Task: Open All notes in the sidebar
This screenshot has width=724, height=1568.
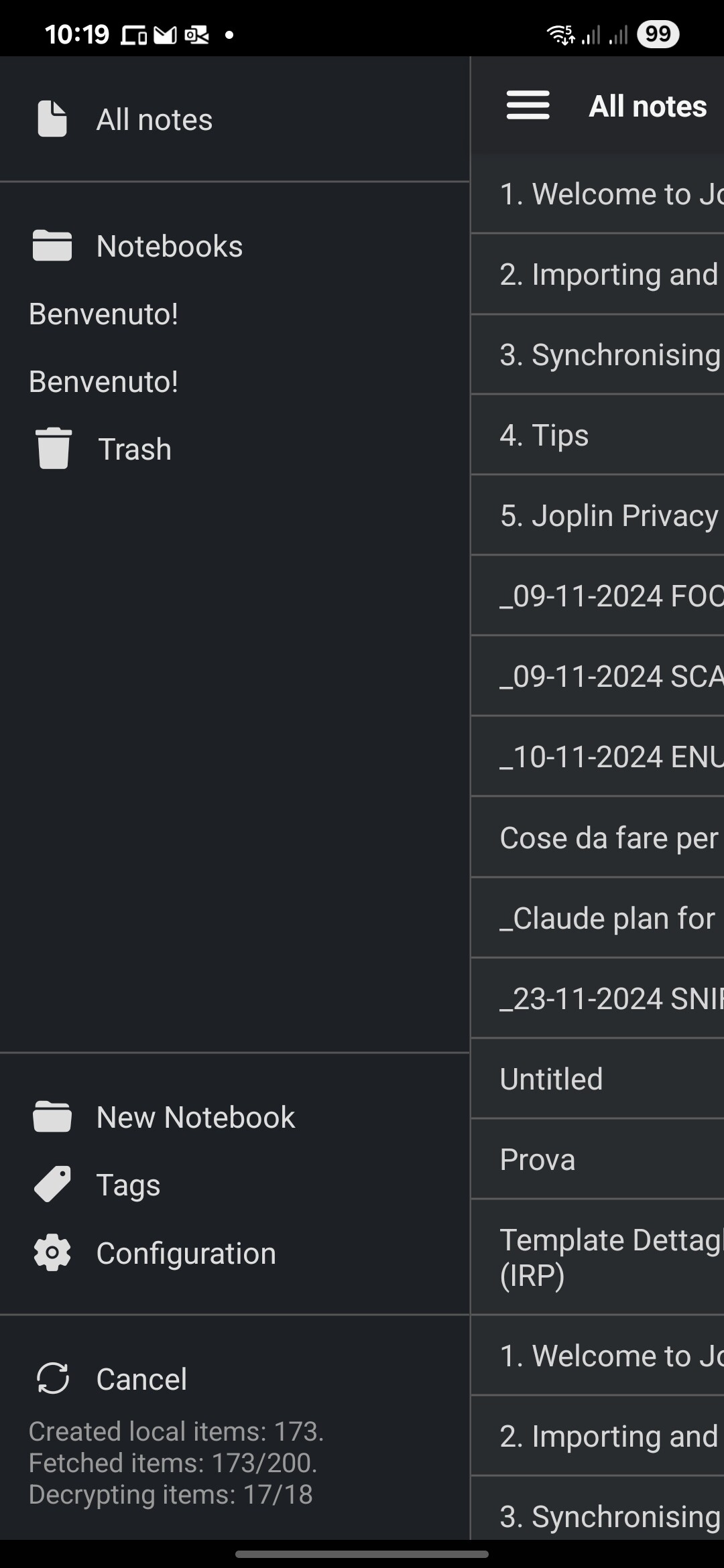Action: tap(235, 119)
